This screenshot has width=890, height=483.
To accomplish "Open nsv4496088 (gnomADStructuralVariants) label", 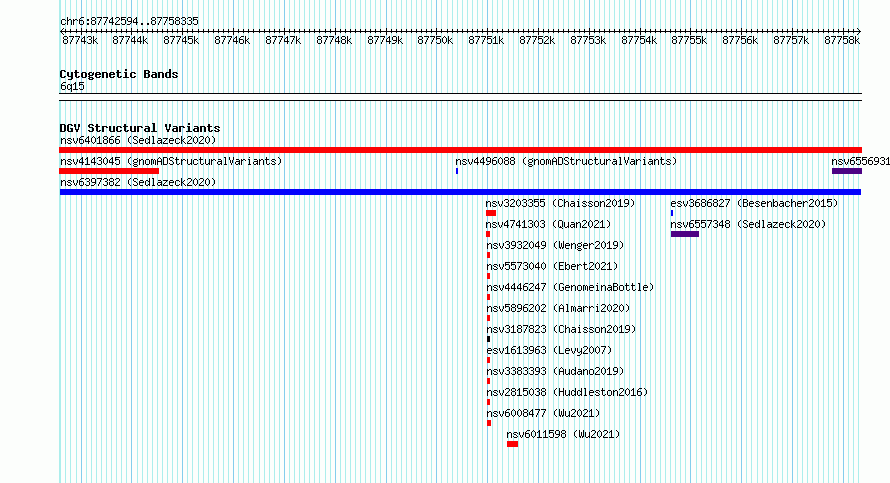I will tap(566, 161).
